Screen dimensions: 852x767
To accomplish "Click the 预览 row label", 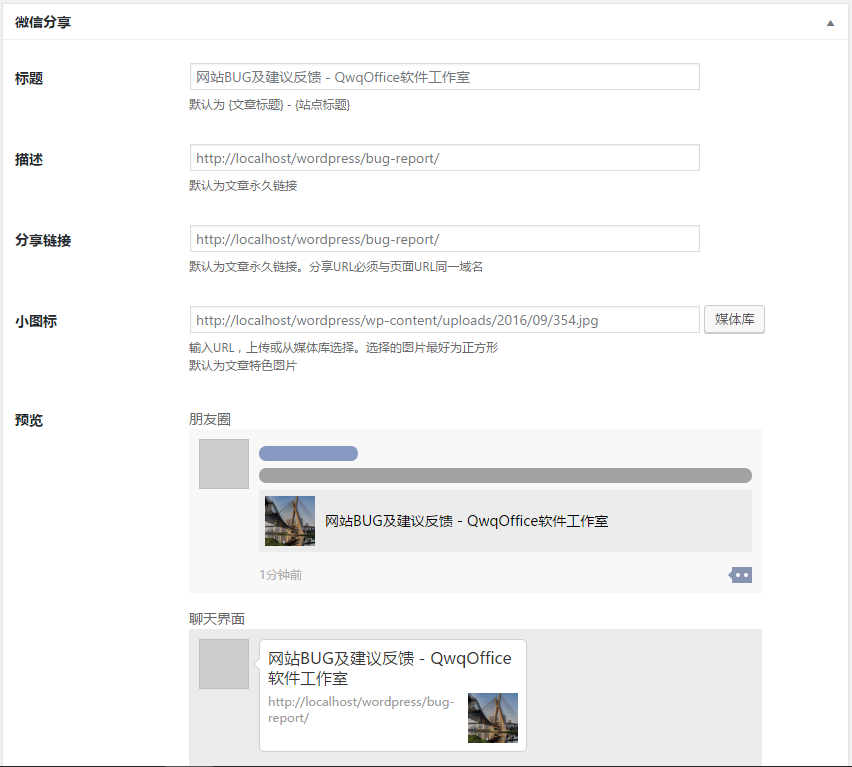I will click(29, 420).
